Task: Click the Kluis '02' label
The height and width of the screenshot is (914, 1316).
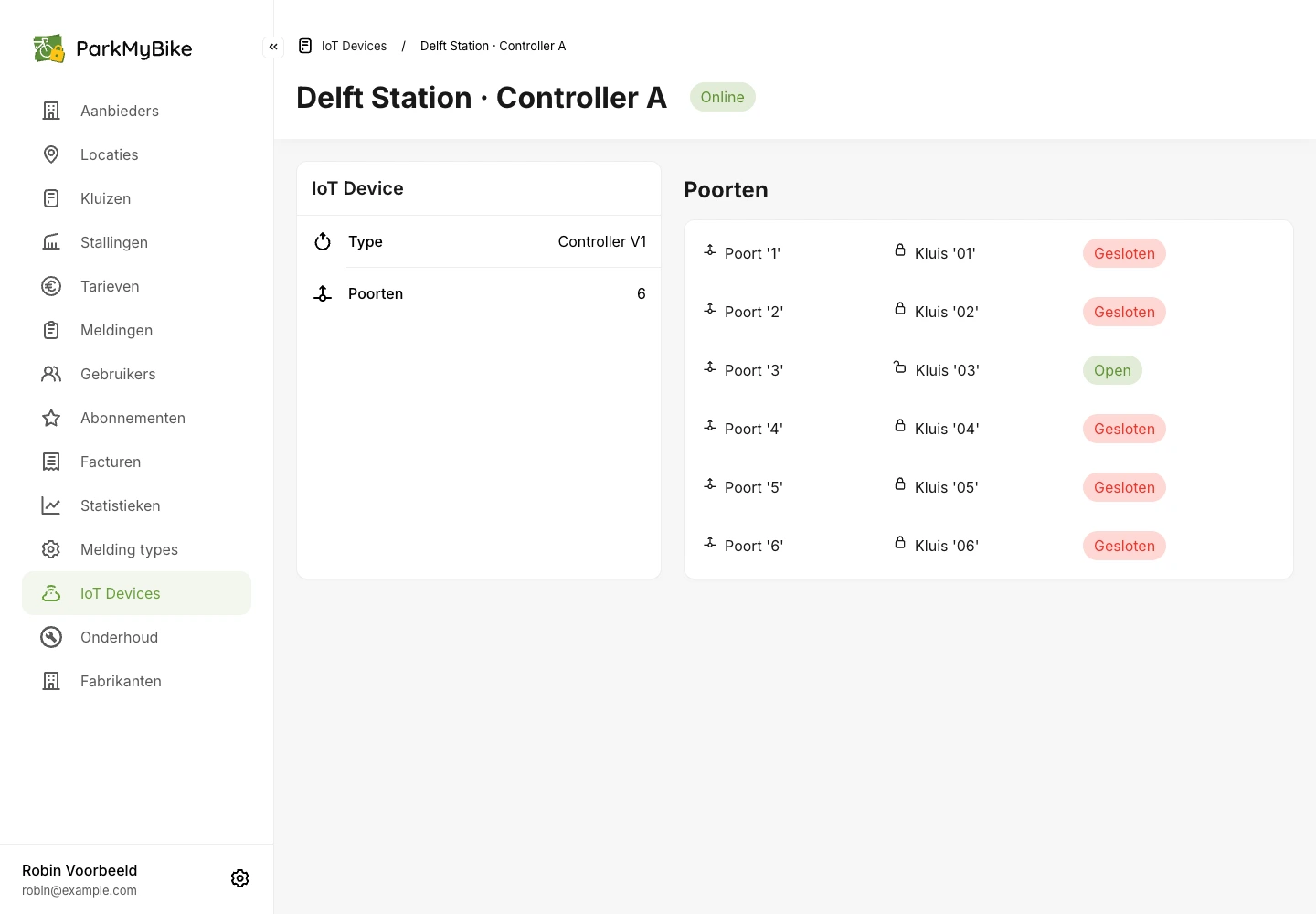Action: (x=947, y=312)
